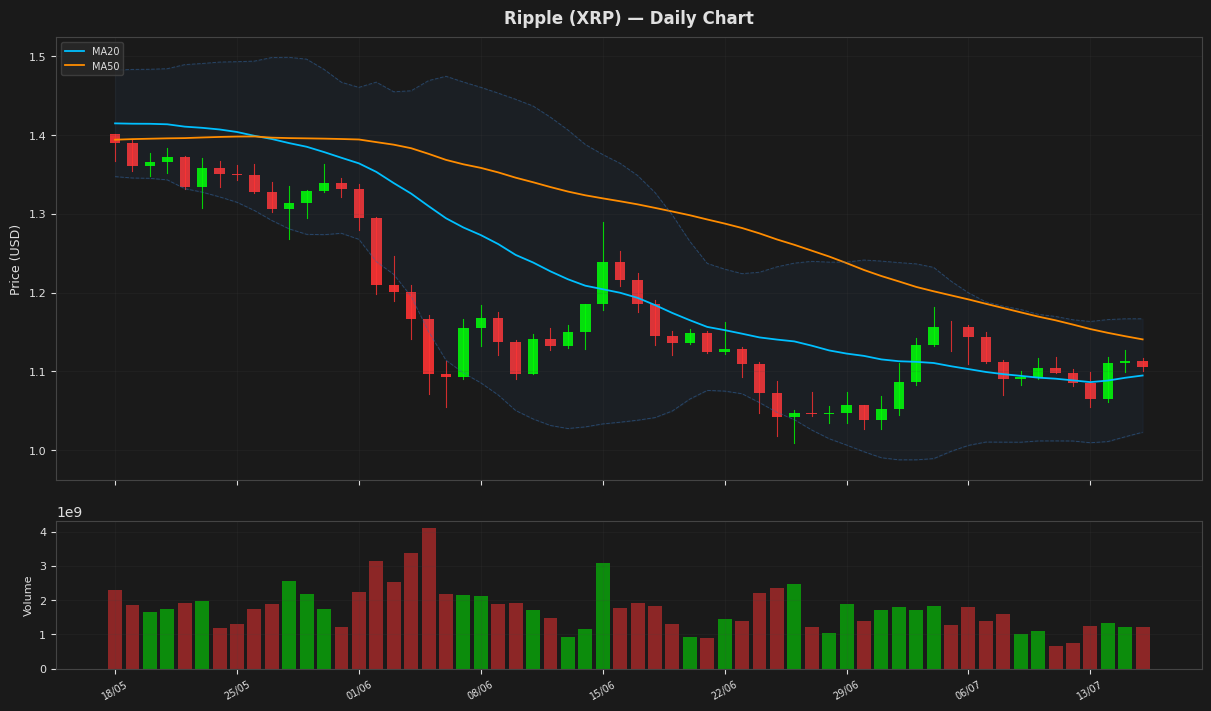1211x711 pixels.
Task: Select the red candlestick on 01/06
Action: [x=359, y=204]
